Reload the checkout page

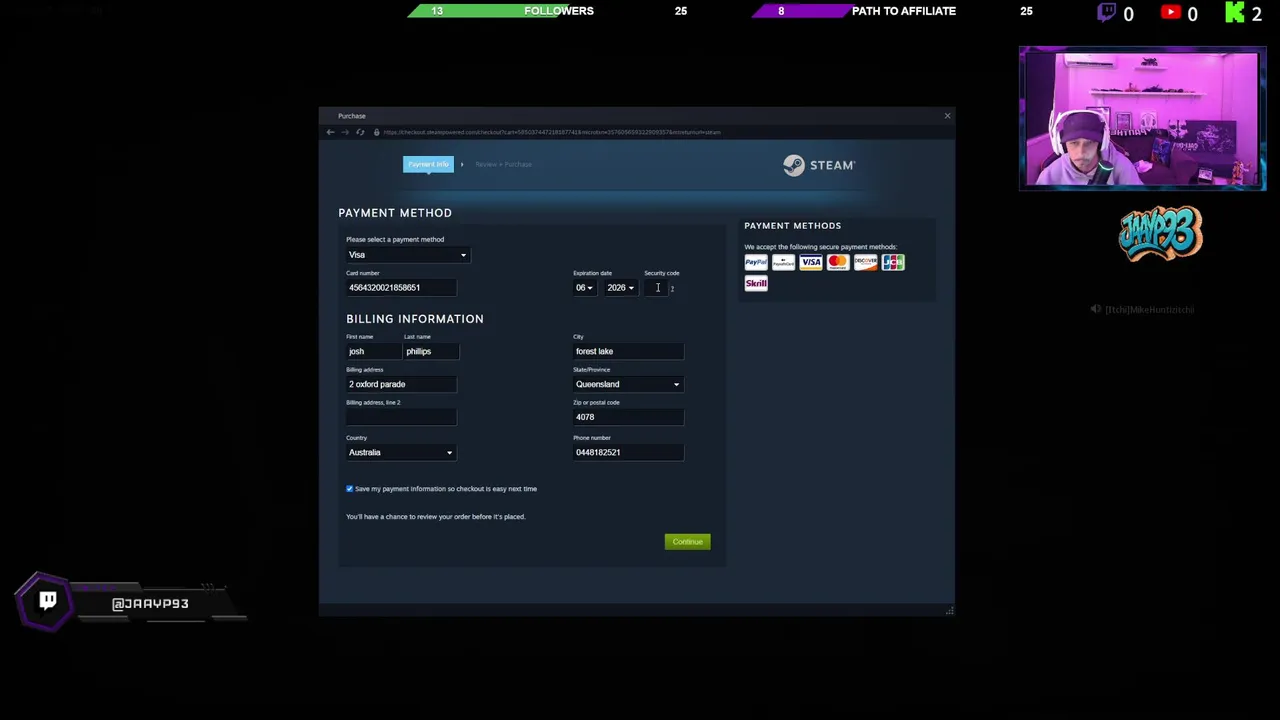pos(360,132)
